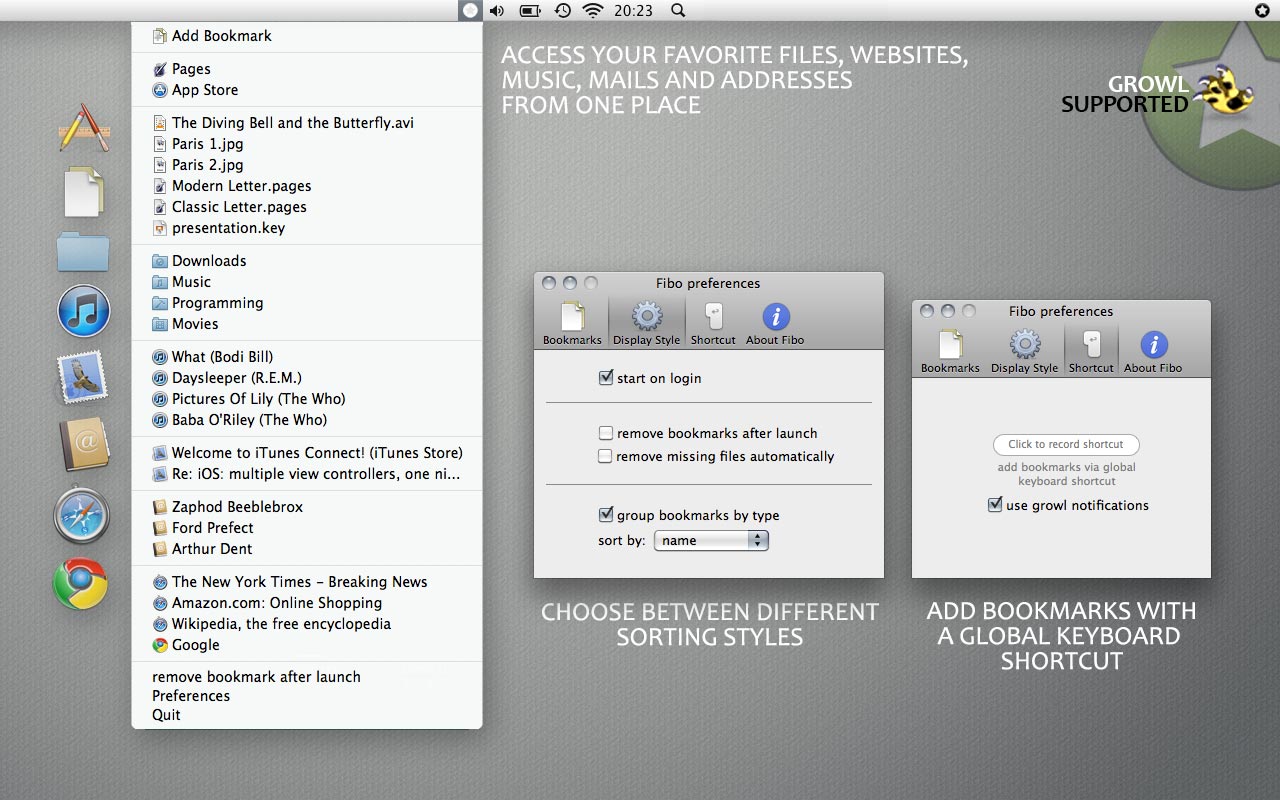Open Classic Letter.pages bookmark

307,207
